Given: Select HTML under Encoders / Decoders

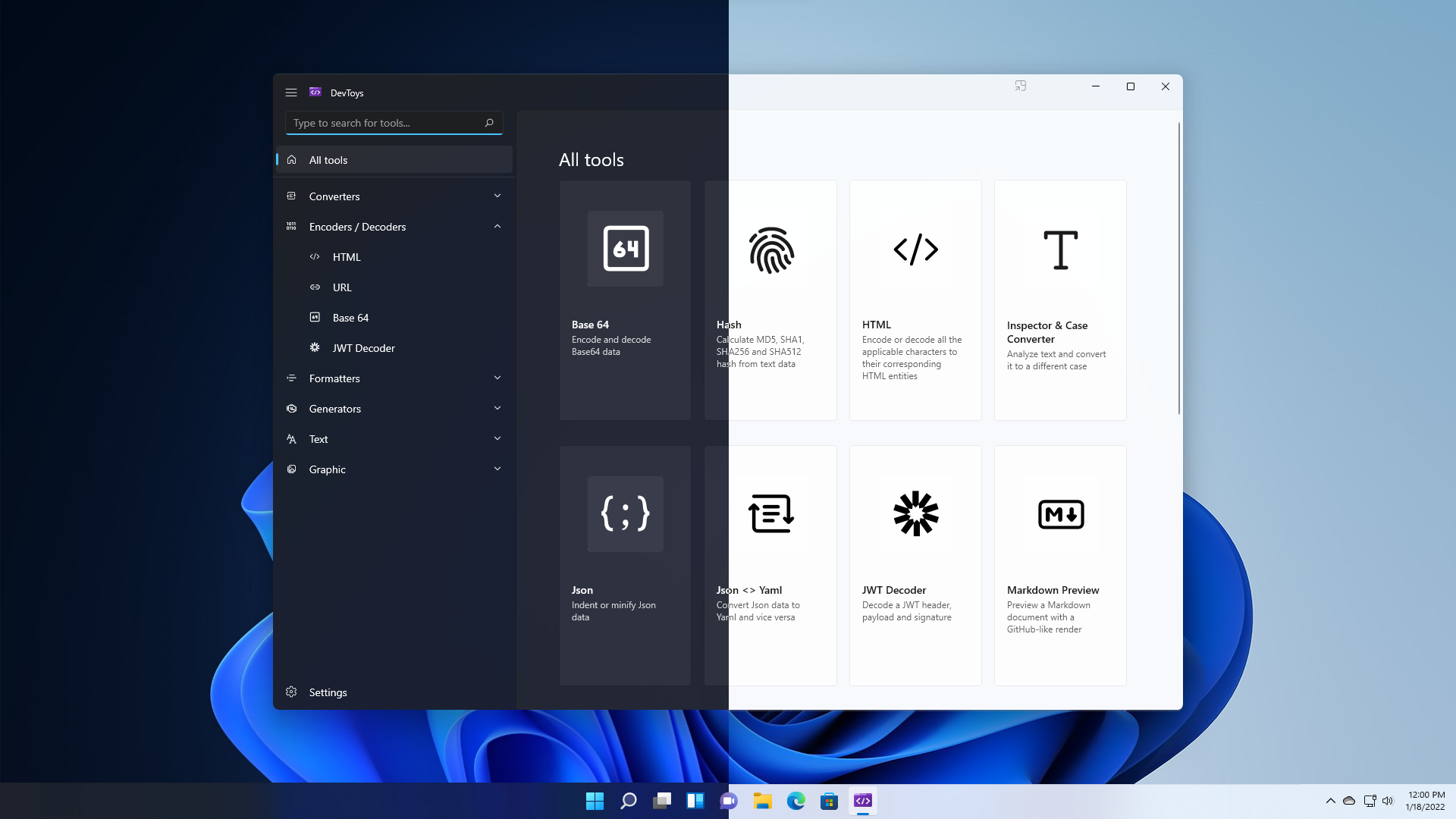Looking at the screenshot, I should [x=347, y=256].
